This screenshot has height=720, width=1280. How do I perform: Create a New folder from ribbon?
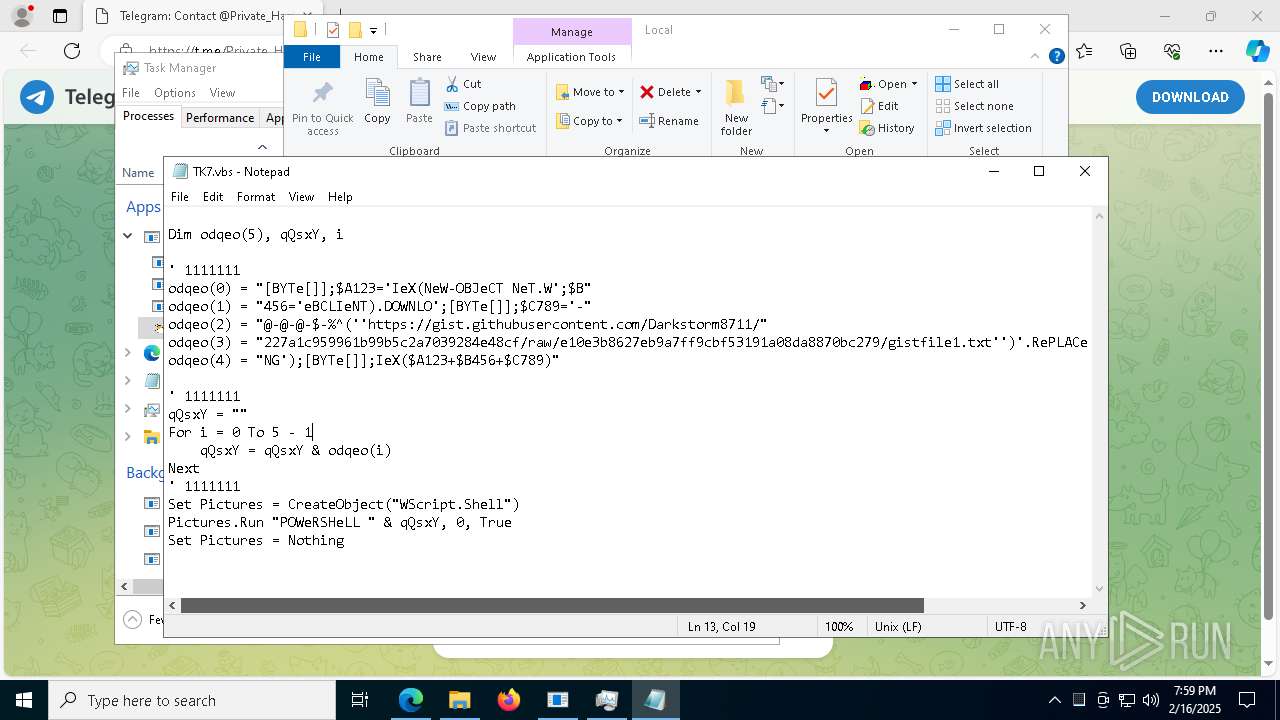point(736,107)
